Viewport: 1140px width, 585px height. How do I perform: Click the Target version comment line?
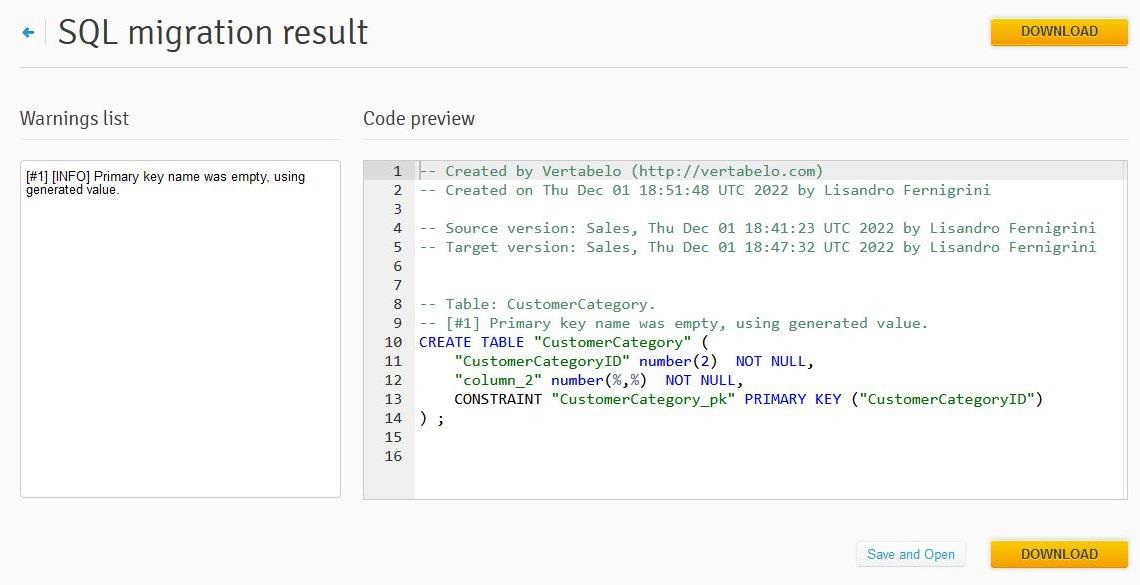(757, 247)
